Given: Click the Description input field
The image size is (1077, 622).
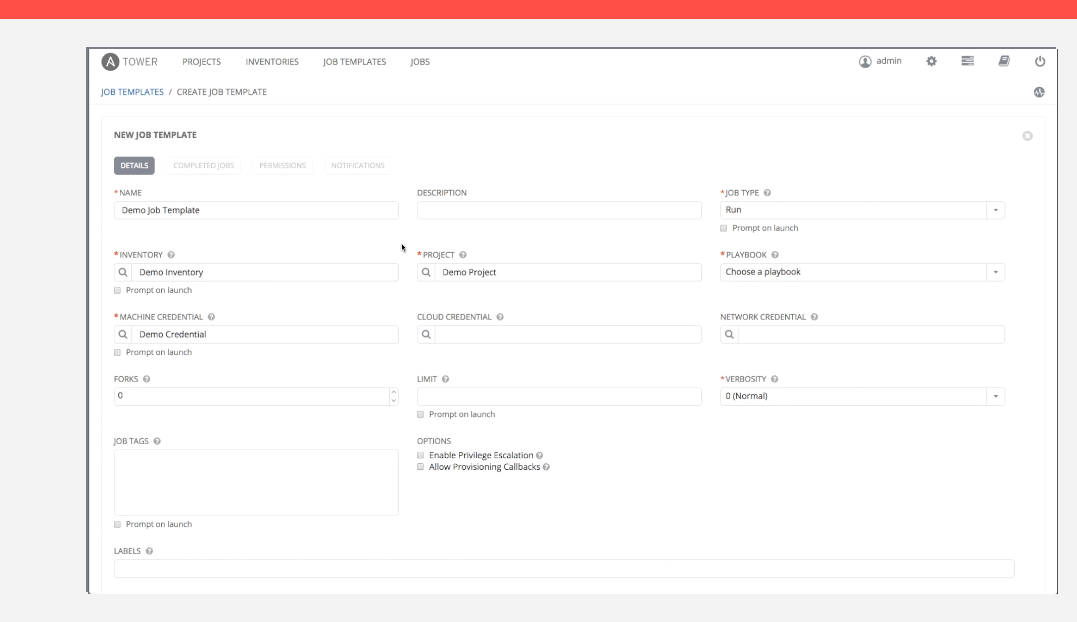Looking at the screenshot, I should (x=559, y=210).
